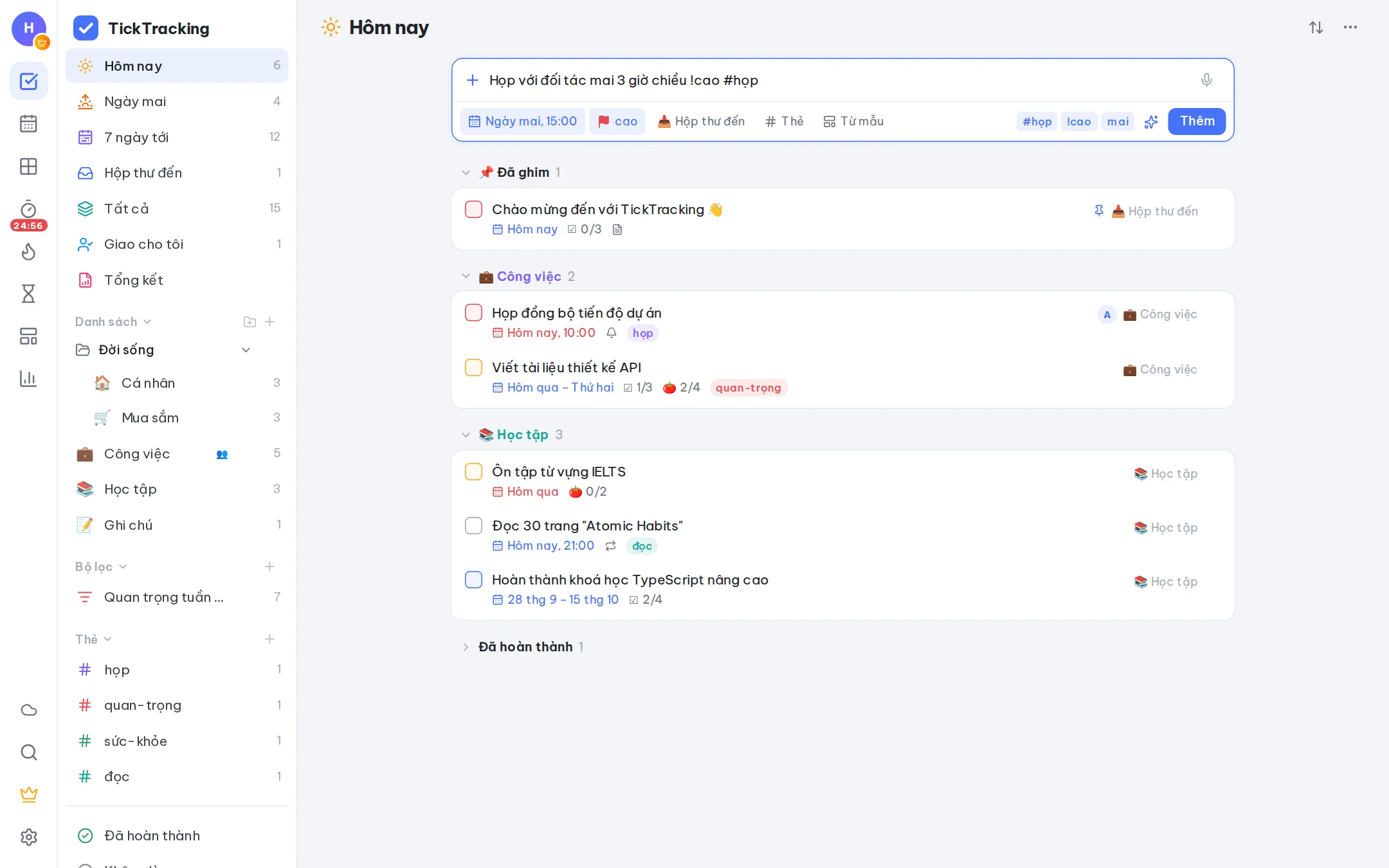Open the hourglass countdown icon

(28, 294)
